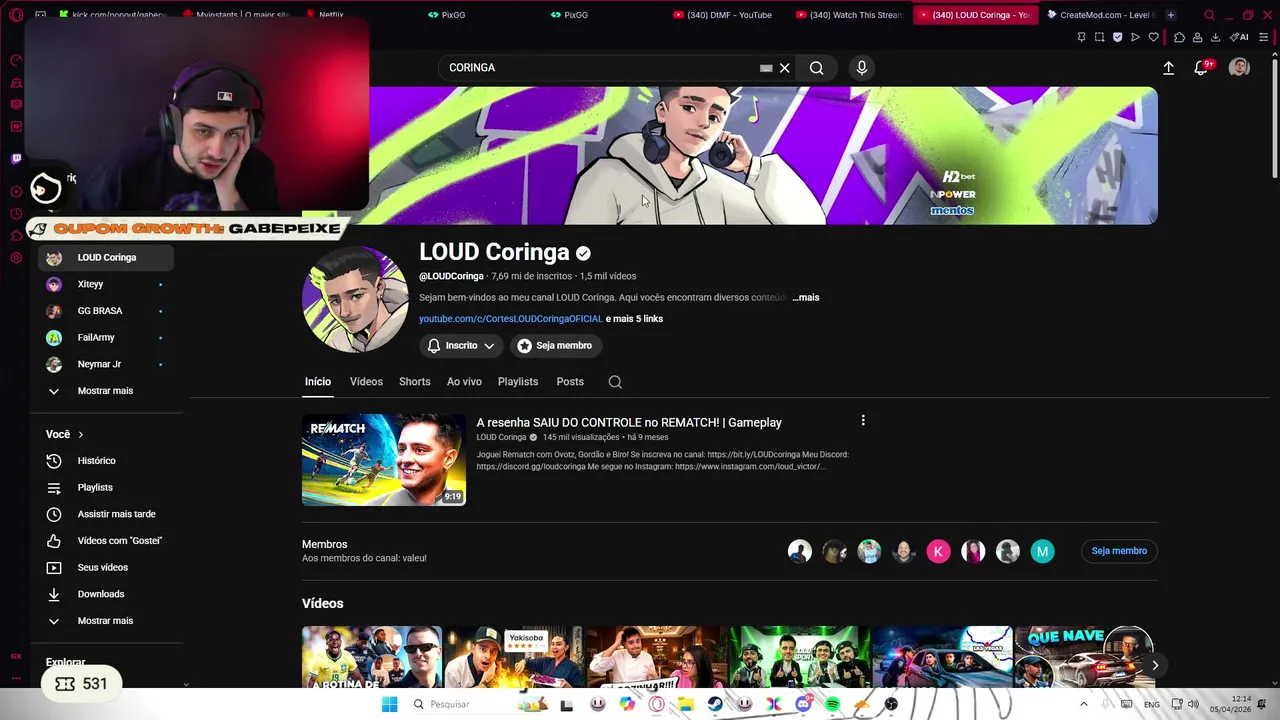Open Downloads in the YouTube sidebar
Viewport: 1280px width, 720px height.
coord(106,594)
